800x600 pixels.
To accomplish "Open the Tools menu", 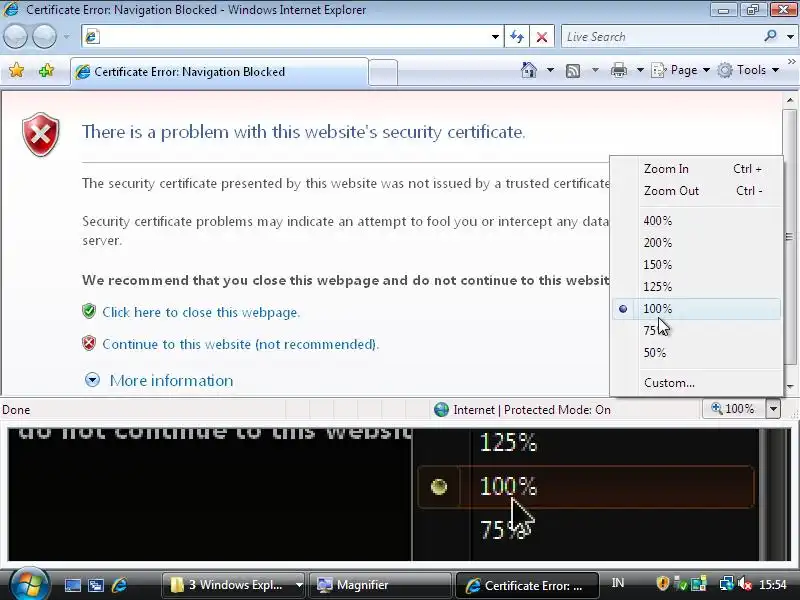I will click(x=747, y=70).
